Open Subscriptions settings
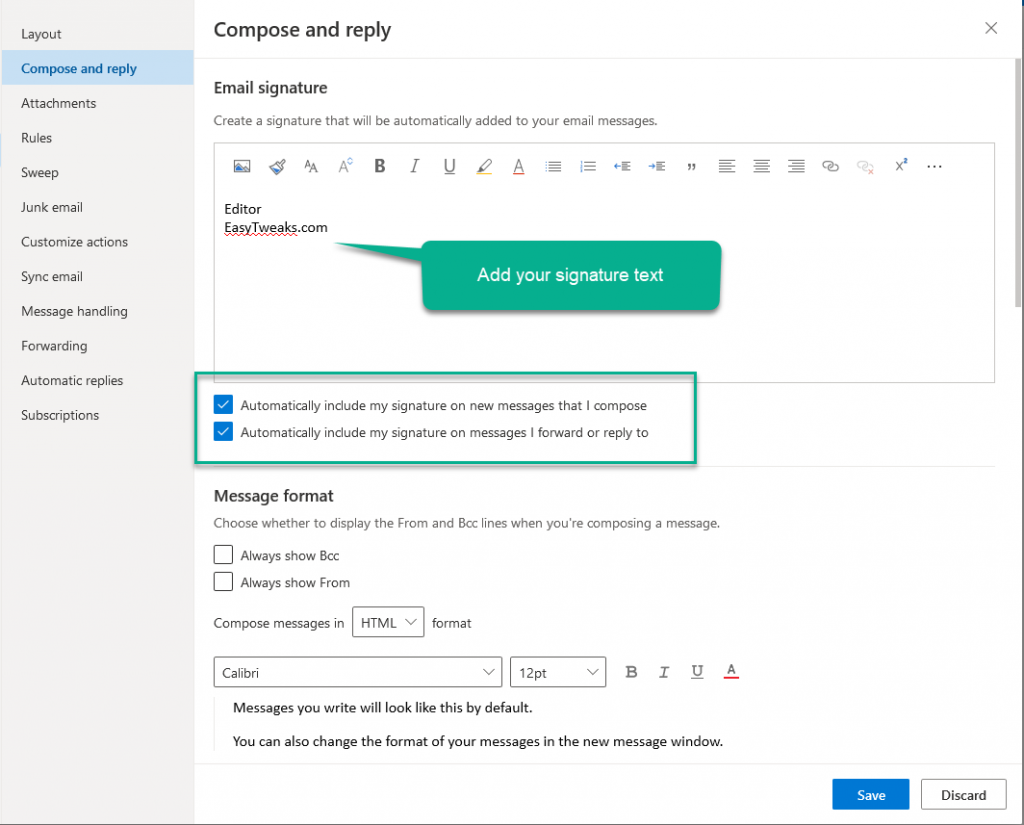Image resolution: width=1024 pixels, height=825 pixels. [x=97, y=415]
